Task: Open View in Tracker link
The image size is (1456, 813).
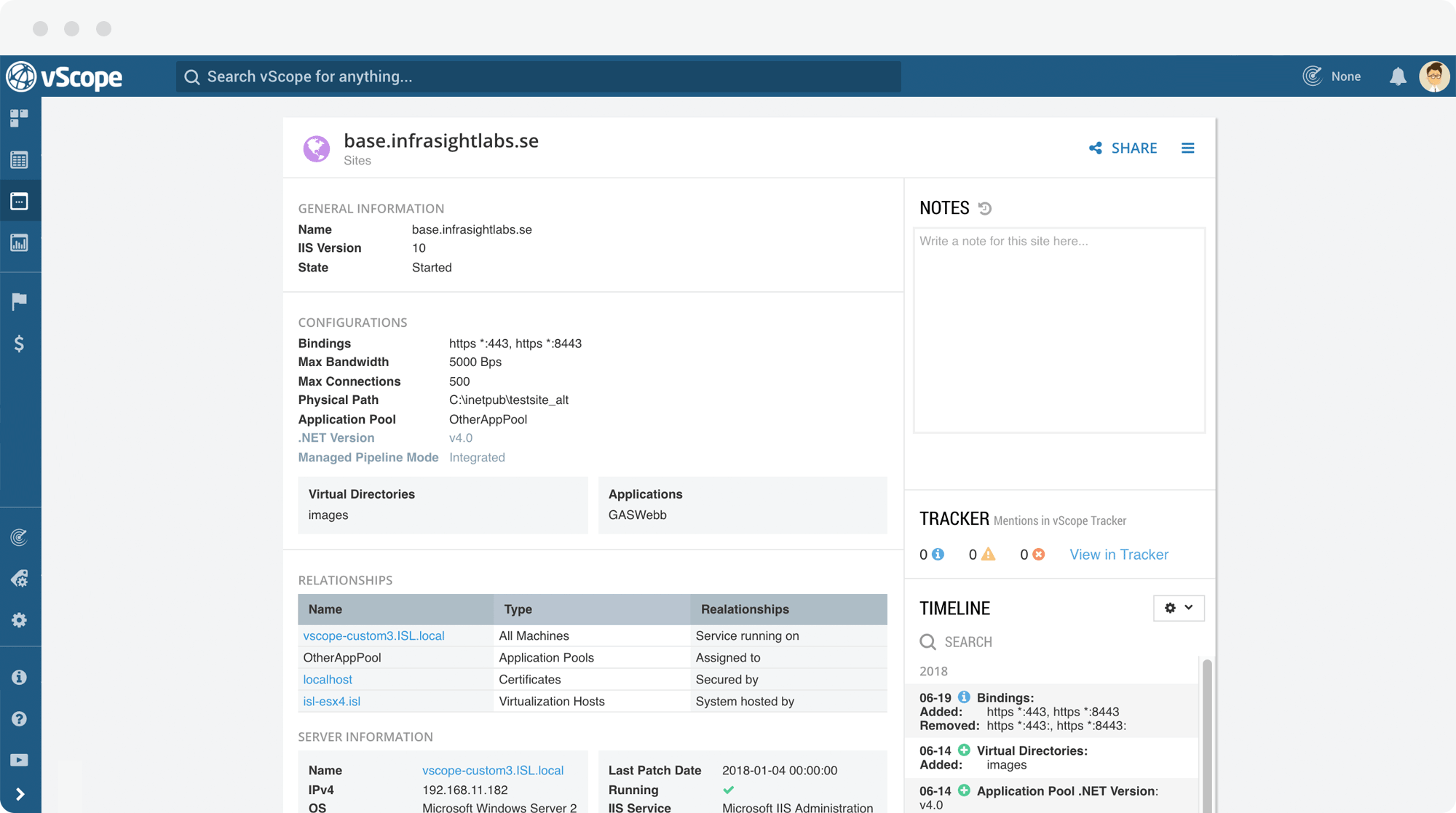Action: pos(1119,555)
